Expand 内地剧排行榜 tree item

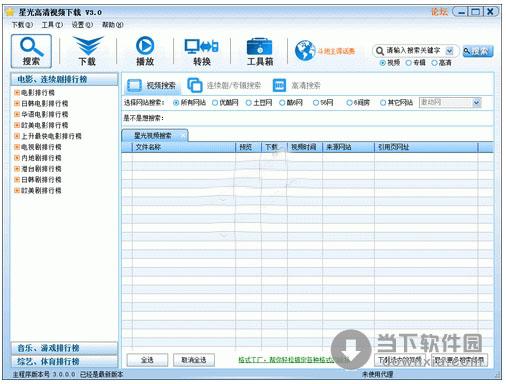pos(17,158)
